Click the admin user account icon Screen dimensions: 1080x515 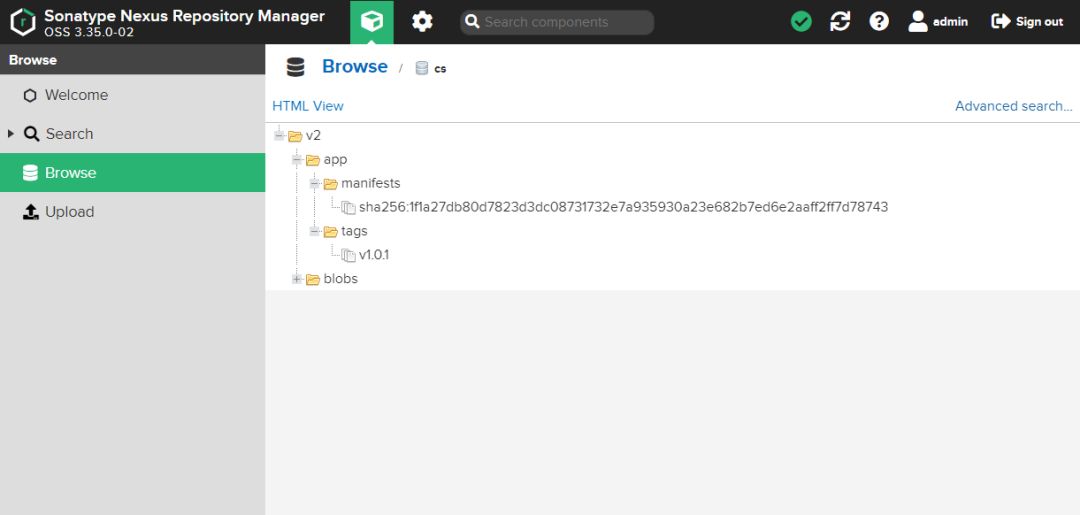[x=917, y=21]
